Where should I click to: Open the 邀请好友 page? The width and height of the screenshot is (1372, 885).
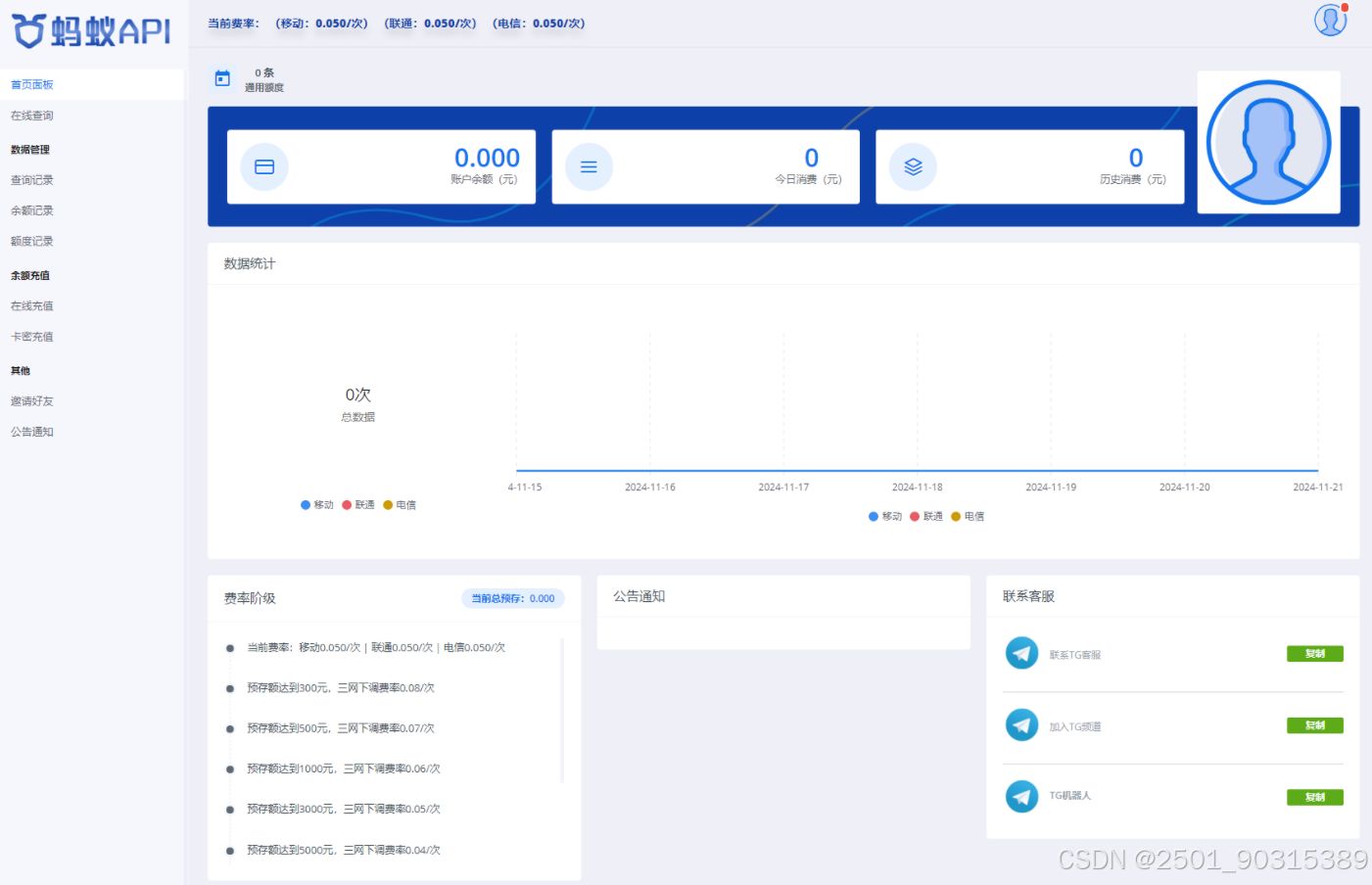point(32,400)
